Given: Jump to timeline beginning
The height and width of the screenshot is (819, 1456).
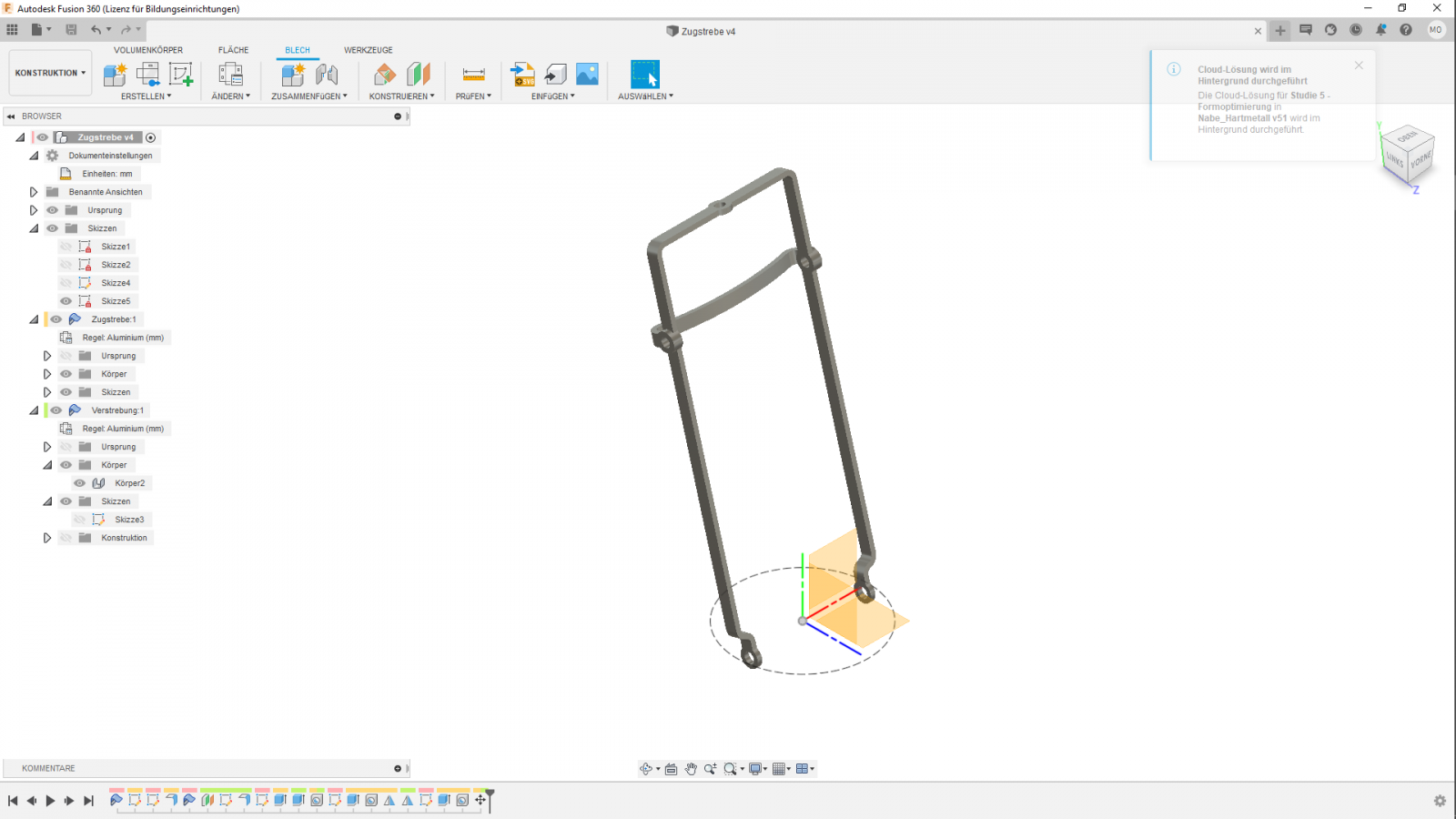Looking at the screenshot, I should click(13, 801).
